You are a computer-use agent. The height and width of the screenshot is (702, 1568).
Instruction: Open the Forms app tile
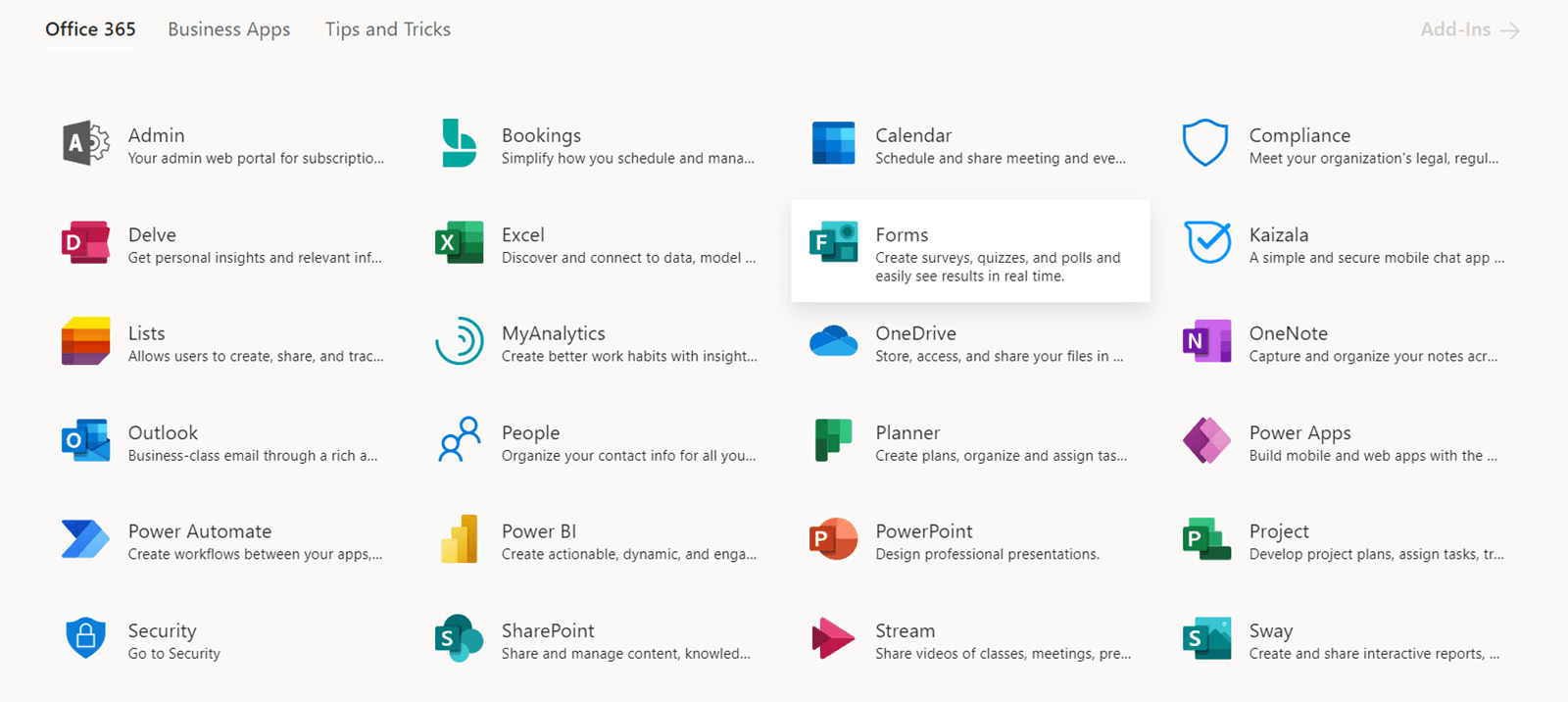969,252
